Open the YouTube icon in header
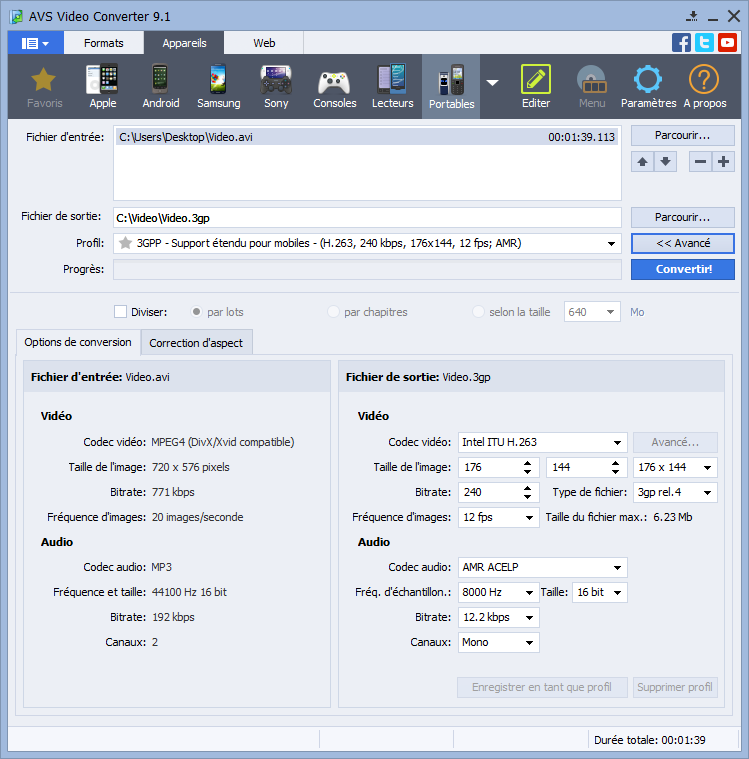 [x=728, y=43]
